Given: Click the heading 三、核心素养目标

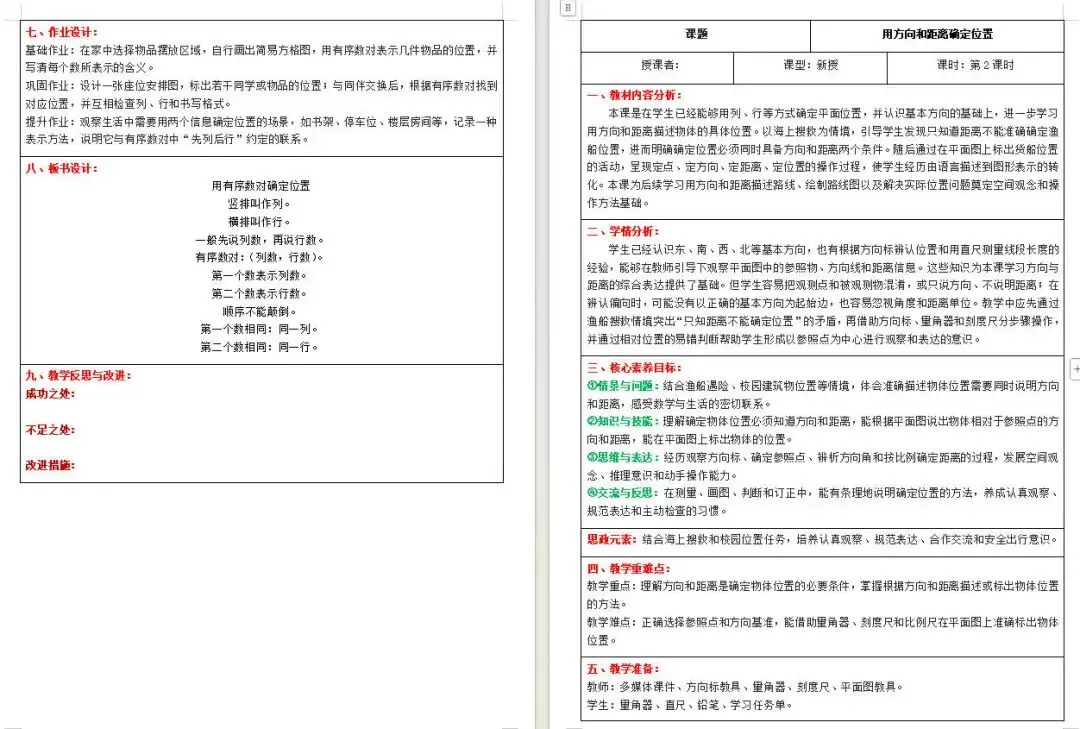Looking at the screenshot, I should tap(634, 367).
